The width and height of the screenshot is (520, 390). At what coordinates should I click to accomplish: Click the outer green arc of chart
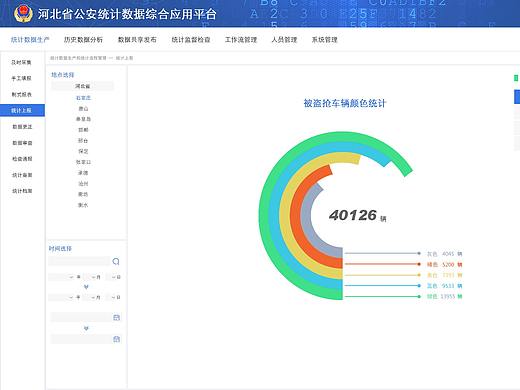click(x=264, y=216)
